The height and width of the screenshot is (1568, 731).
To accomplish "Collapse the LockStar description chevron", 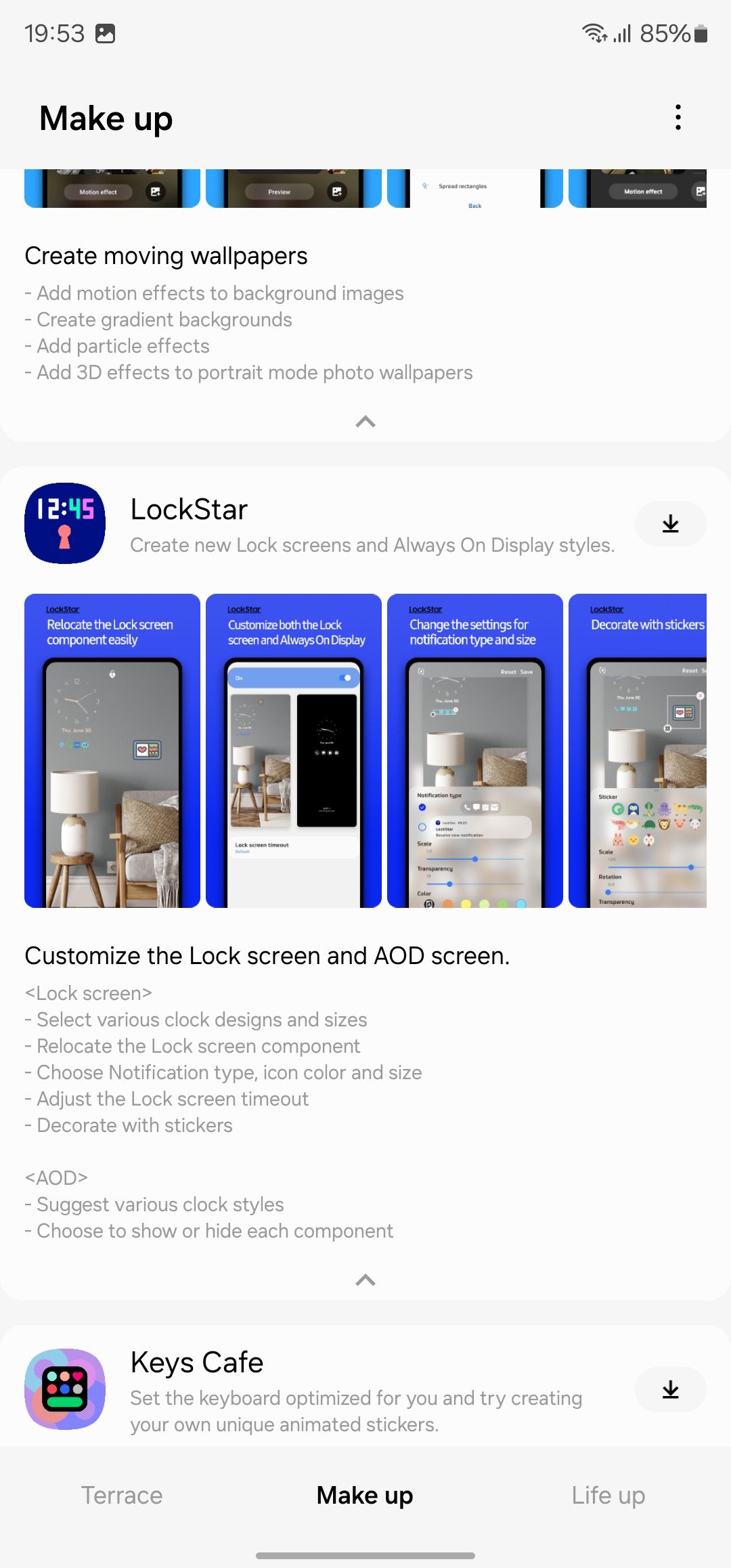I will [x=365, y=1280].
